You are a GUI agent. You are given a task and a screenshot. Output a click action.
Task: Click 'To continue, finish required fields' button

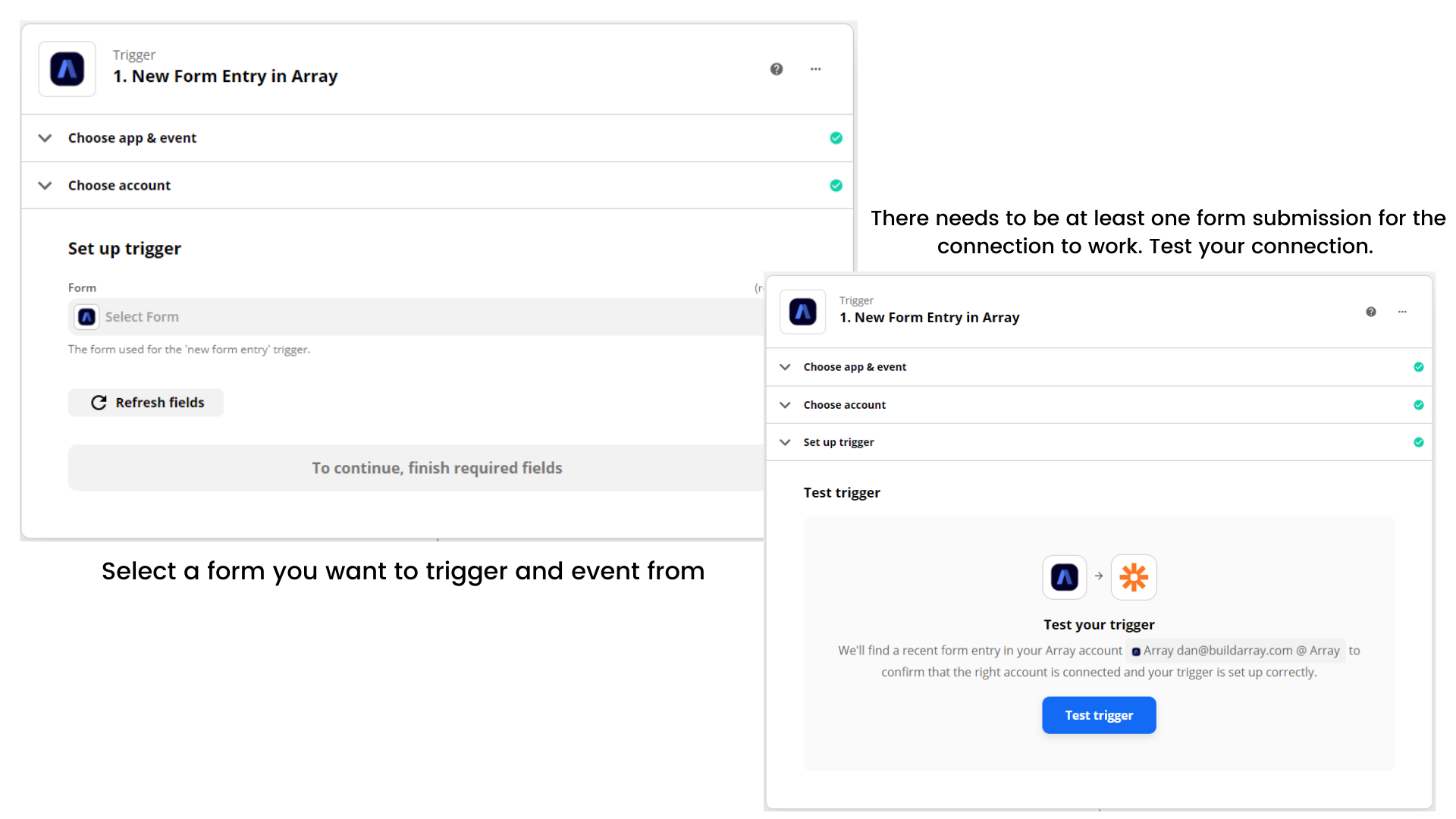[416, 468]
